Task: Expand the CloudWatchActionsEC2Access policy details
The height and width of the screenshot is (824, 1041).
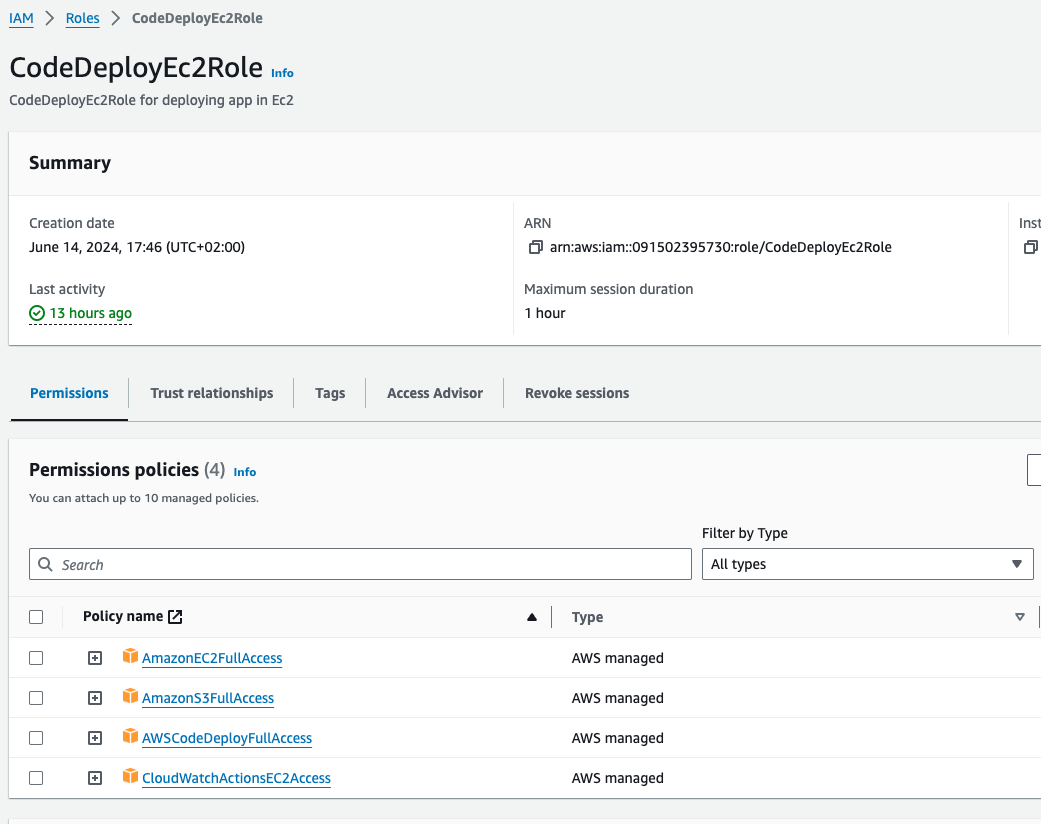Action: pos(95,778)
